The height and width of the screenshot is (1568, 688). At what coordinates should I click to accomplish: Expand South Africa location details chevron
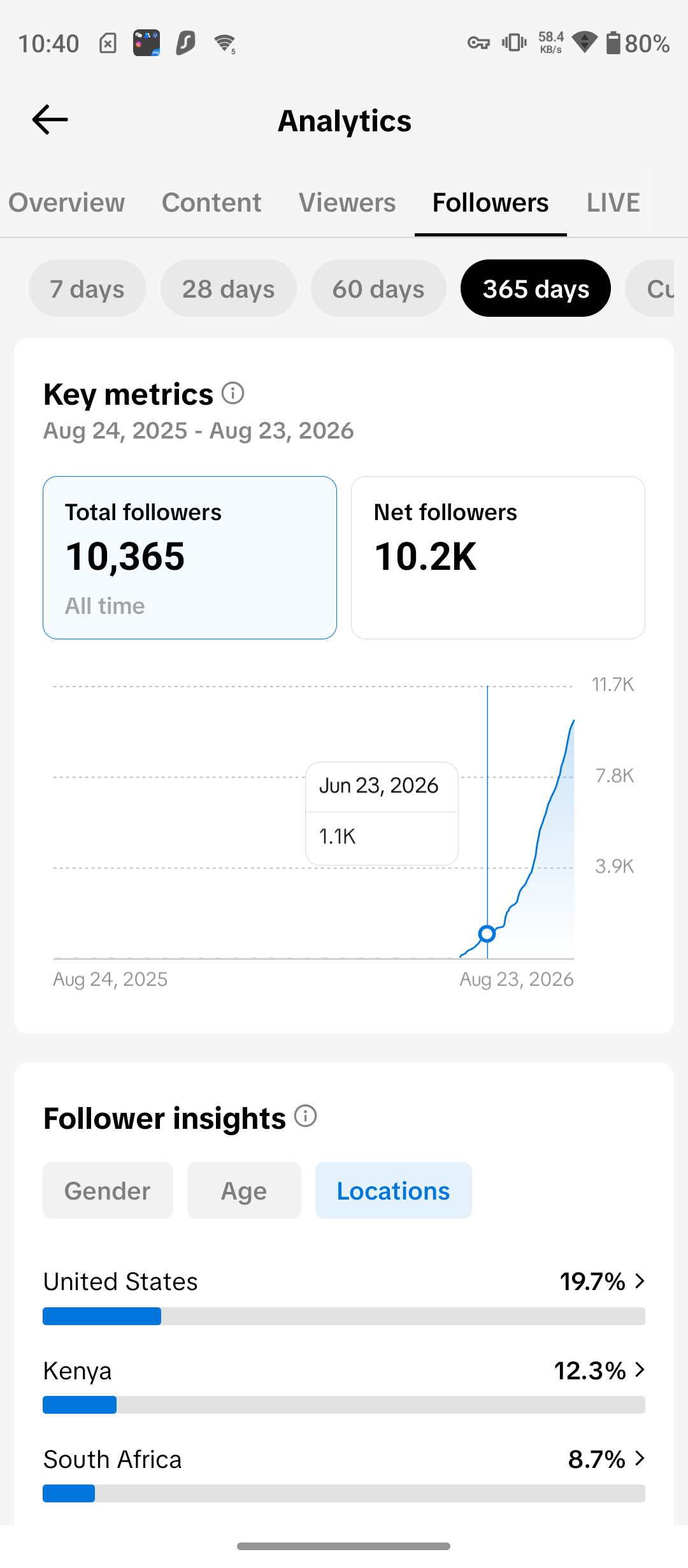[x=640, y=1458]
